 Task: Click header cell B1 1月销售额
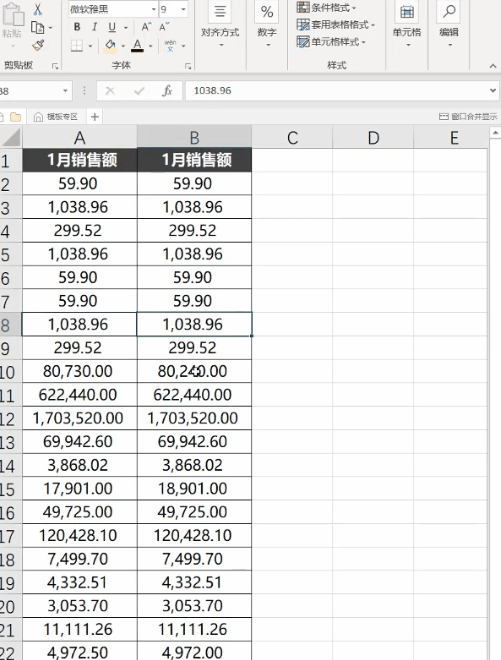click(x=194, y=160)
